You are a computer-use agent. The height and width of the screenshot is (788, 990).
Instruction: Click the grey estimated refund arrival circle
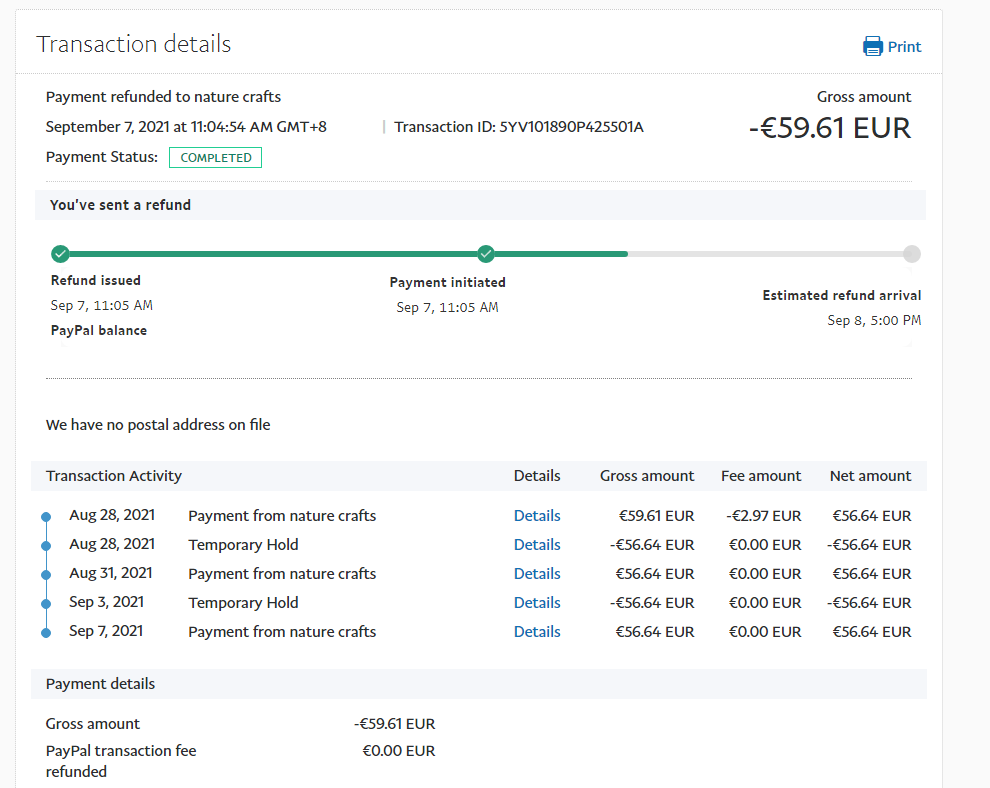tap(911, 253)
